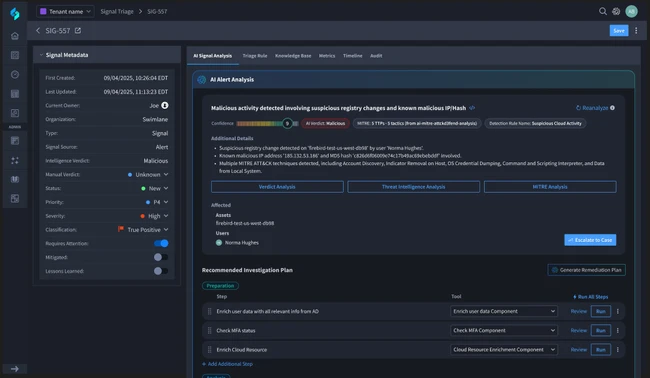650x378 pixels.
Task: Open Verdict Analysis button
Action: point(277,187)
